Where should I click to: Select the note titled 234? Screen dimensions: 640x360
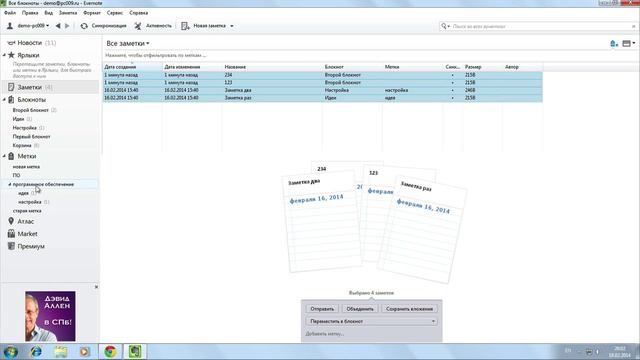point(322,75)
